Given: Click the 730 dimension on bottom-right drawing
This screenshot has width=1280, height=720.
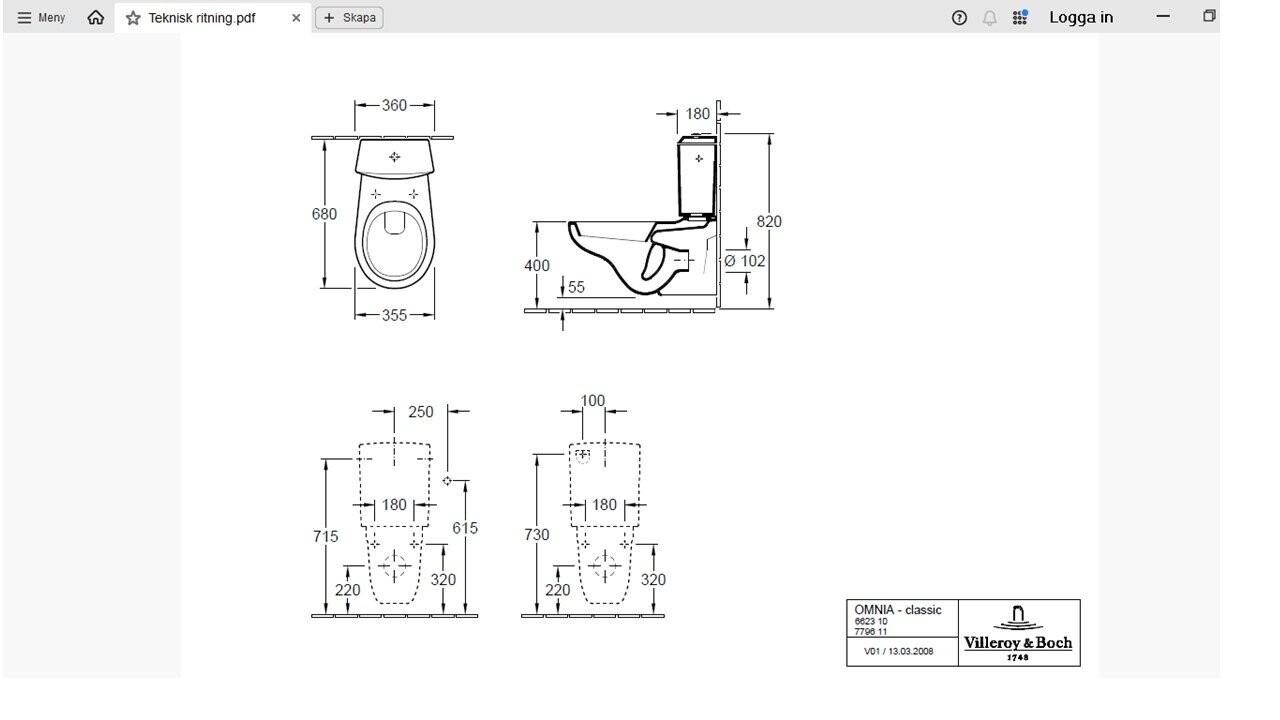Looking at the screenshot, I should click(x=536, y=535).
